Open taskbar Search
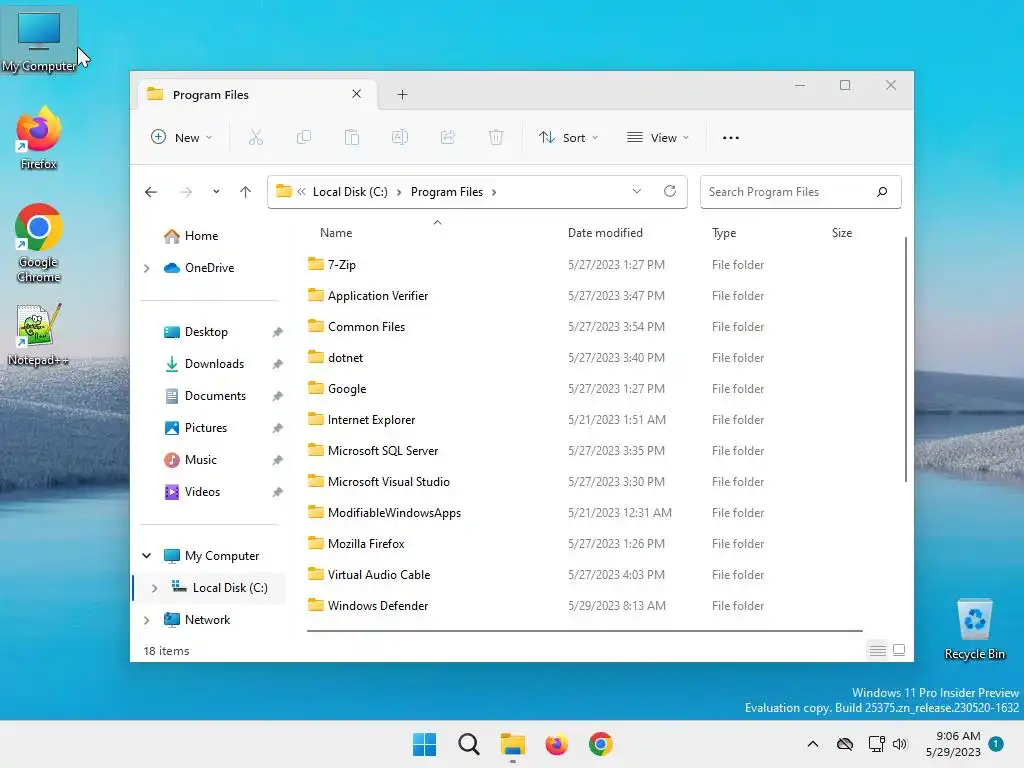 click(x=469, y=744)
